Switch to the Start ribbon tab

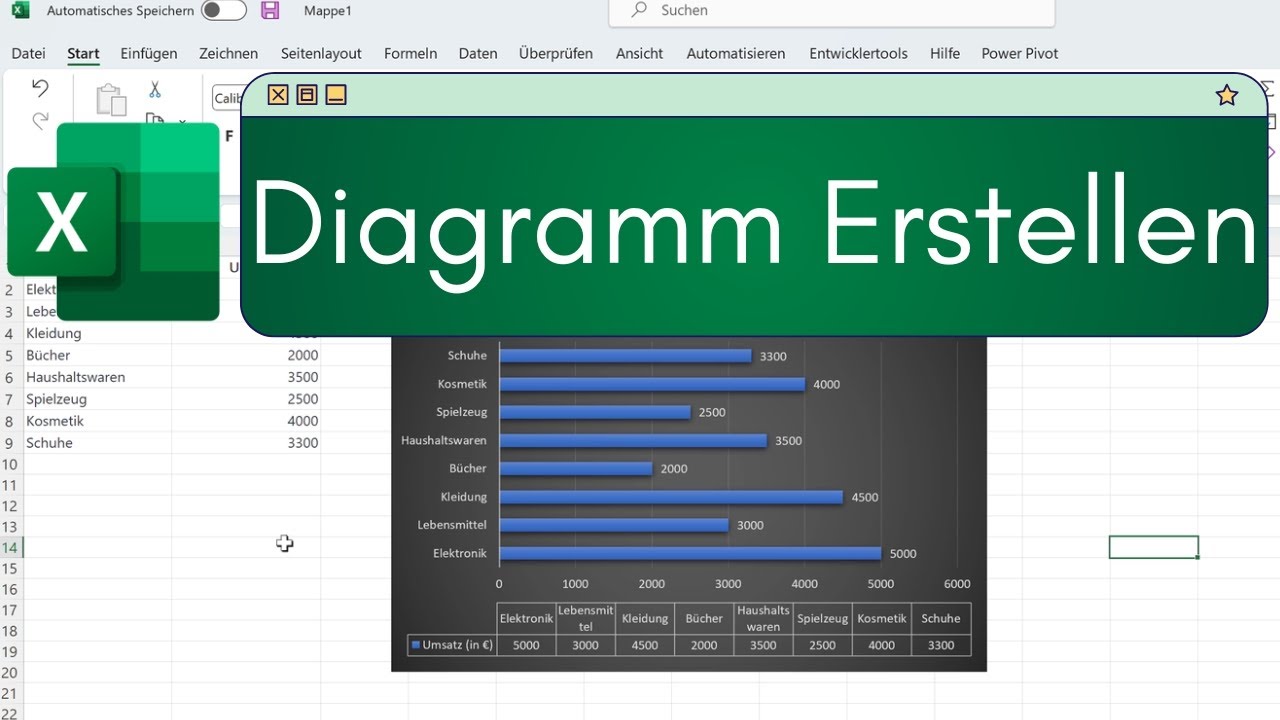pyautogui.click(x=83, y=54)
